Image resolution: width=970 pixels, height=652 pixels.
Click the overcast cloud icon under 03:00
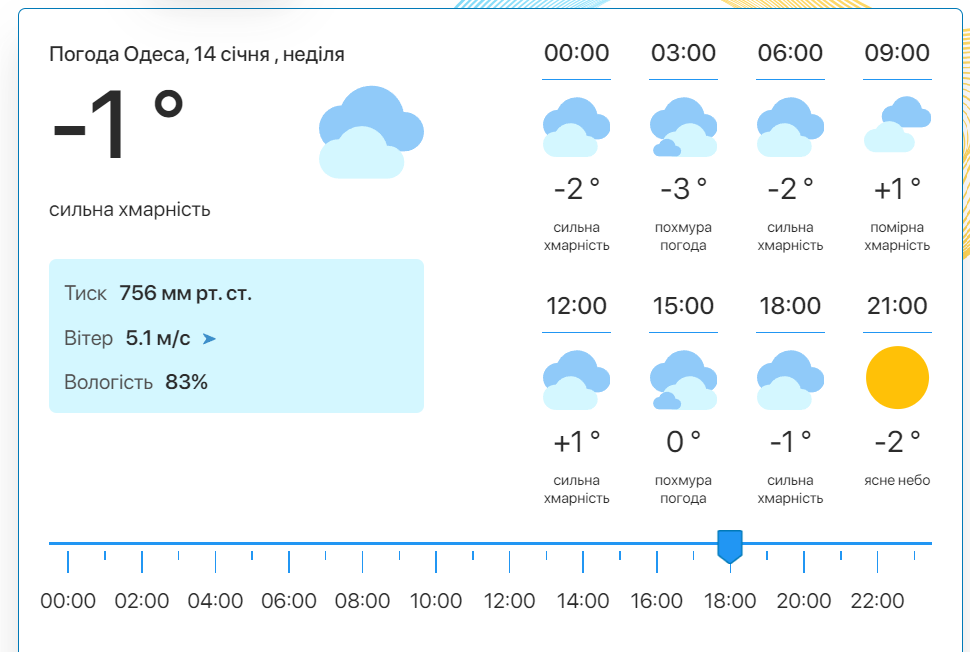coord(683,127)
